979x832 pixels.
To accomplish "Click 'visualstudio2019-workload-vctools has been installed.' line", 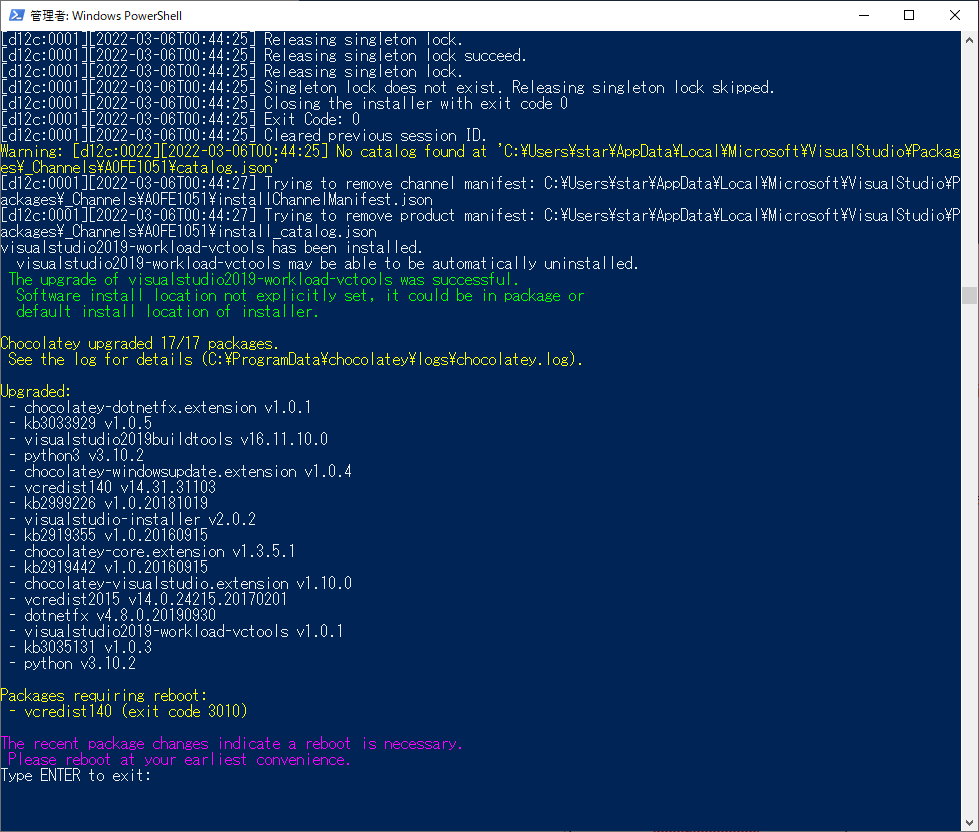I will tap(212, 248).
